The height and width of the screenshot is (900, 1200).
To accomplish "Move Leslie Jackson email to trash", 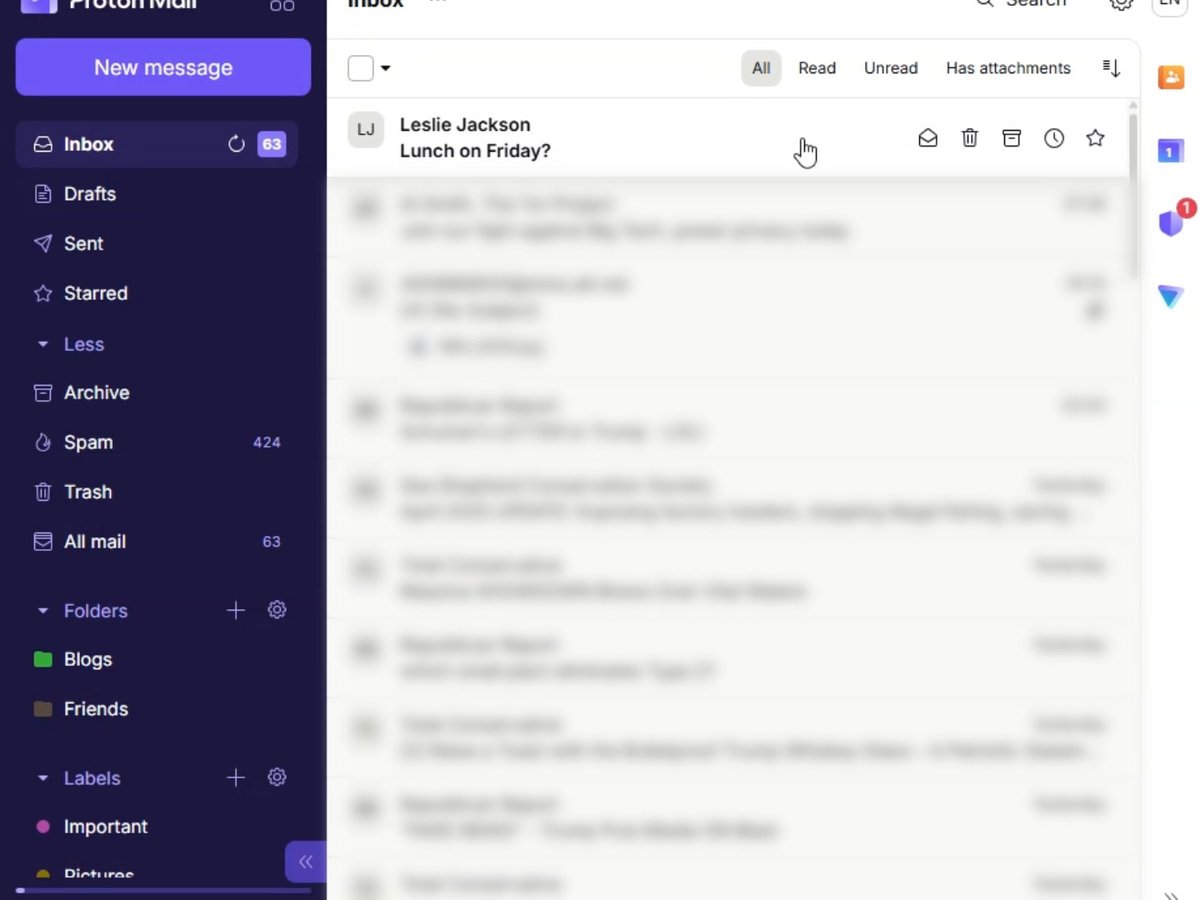I will tap(970, 138).
